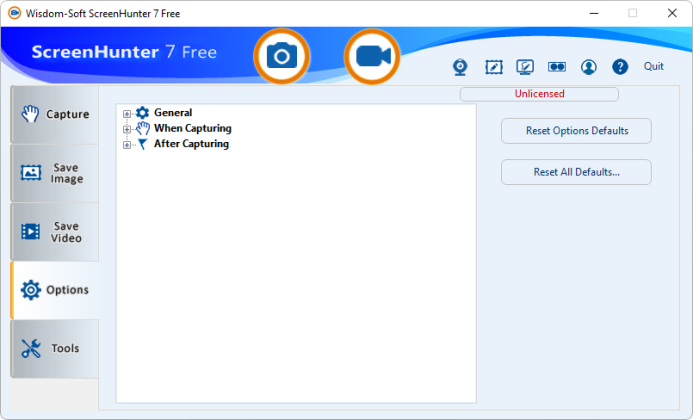
Task: Click the video recording button
Action: click(372, 57)
